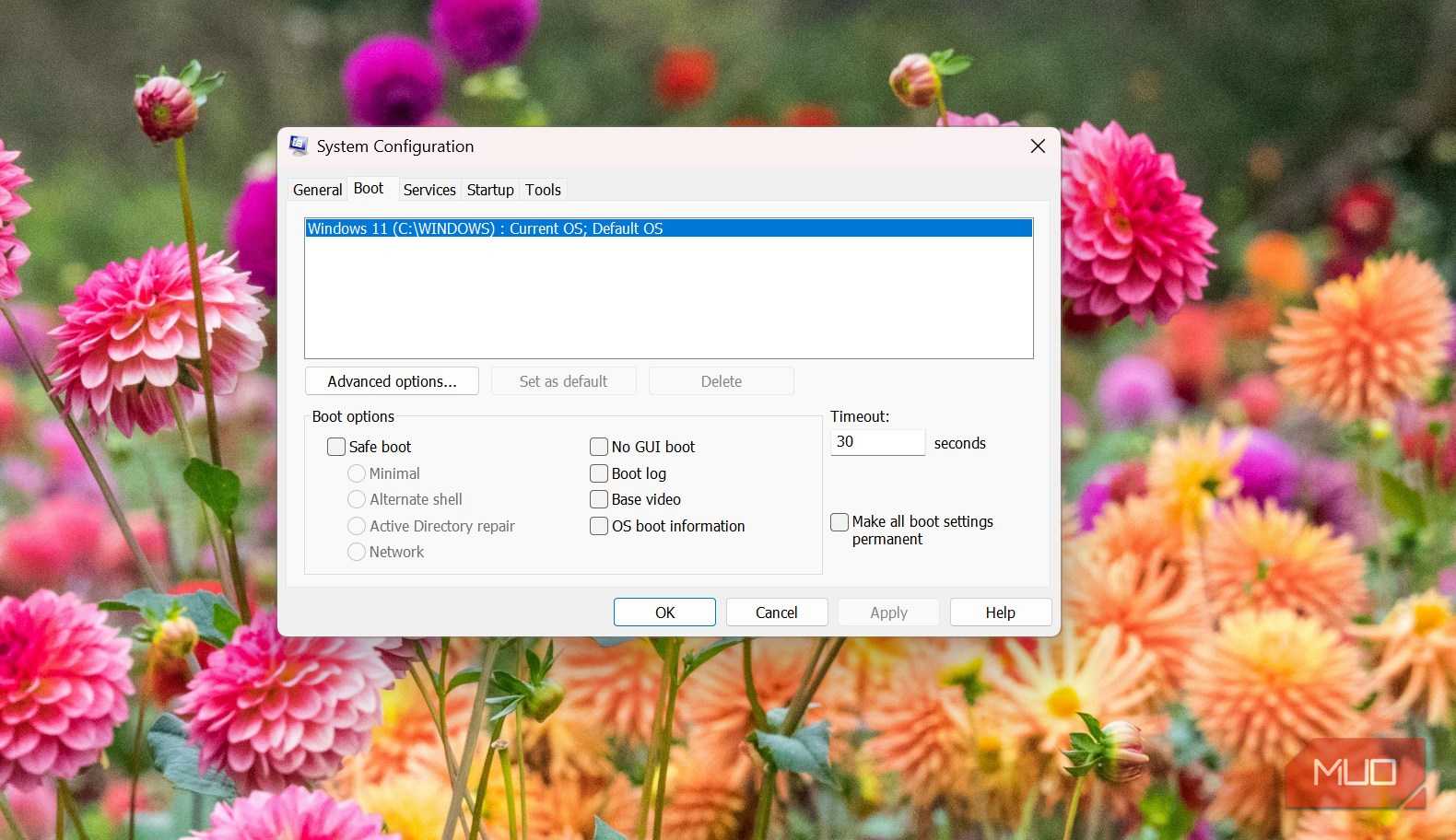The image size is (1456, 840).
Task: Open Help for System Configuration
Action: point(1001,612)
